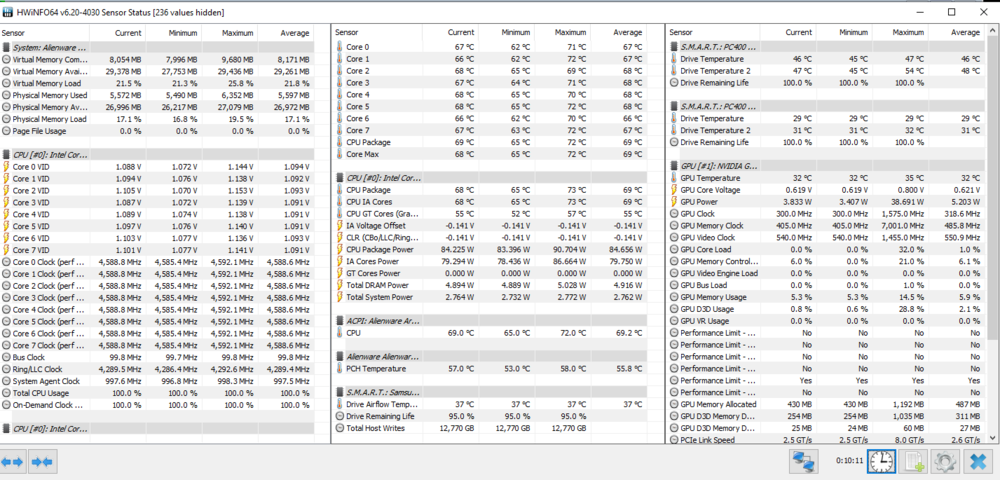Screen dimensions: 1000x480
Task: Click the expand sensor columns arrows button
Action: click(x=13, y=461)
